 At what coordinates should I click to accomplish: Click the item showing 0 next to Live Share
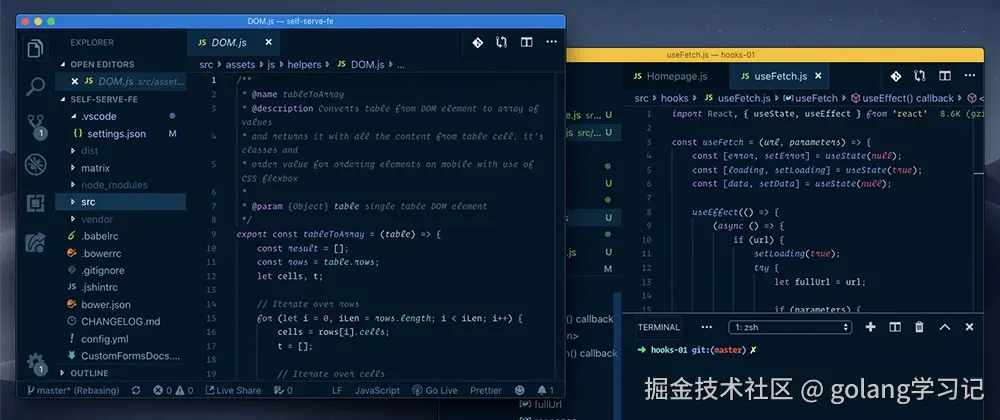(x=283, y=390)
